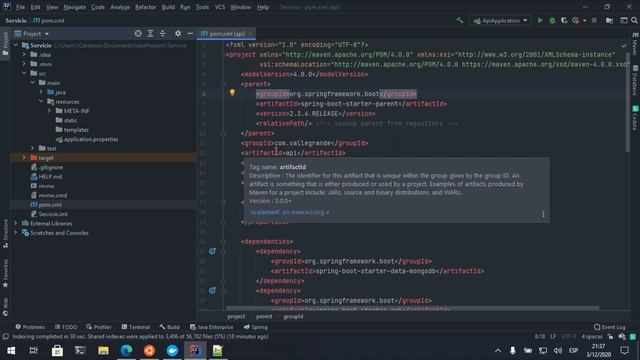Select the templates folder
This screenshot has height=360, width=640.
(x=76, y=130)
